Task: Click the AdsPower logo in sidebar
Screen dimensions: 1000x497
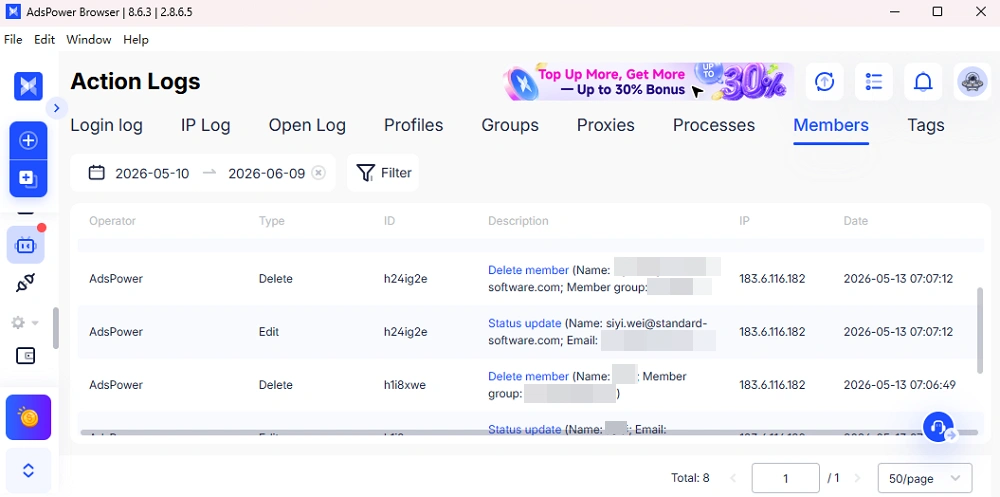Action: (28, 86)
